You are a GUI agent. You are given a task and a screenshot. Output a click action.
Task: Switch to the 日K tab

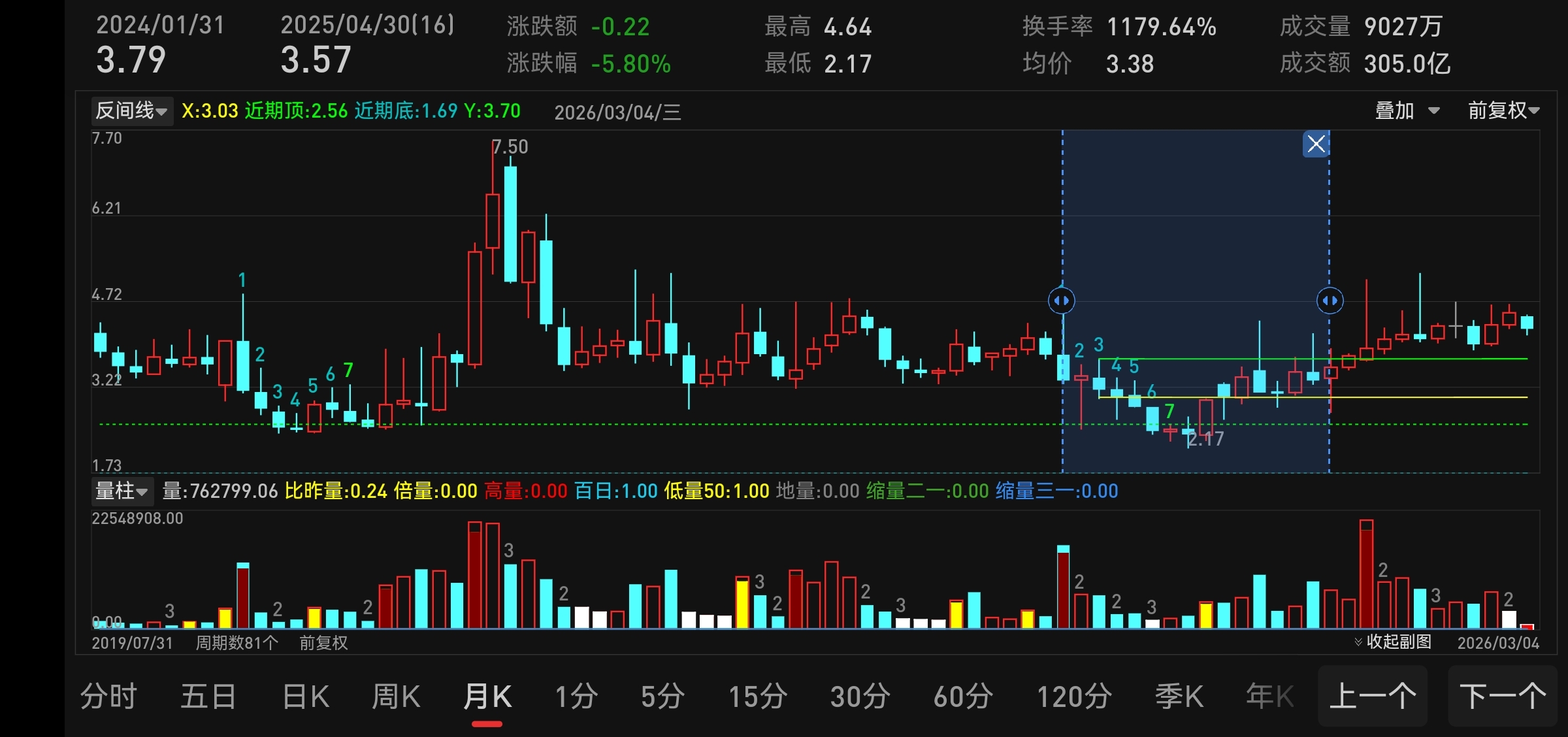coord(306,696)
